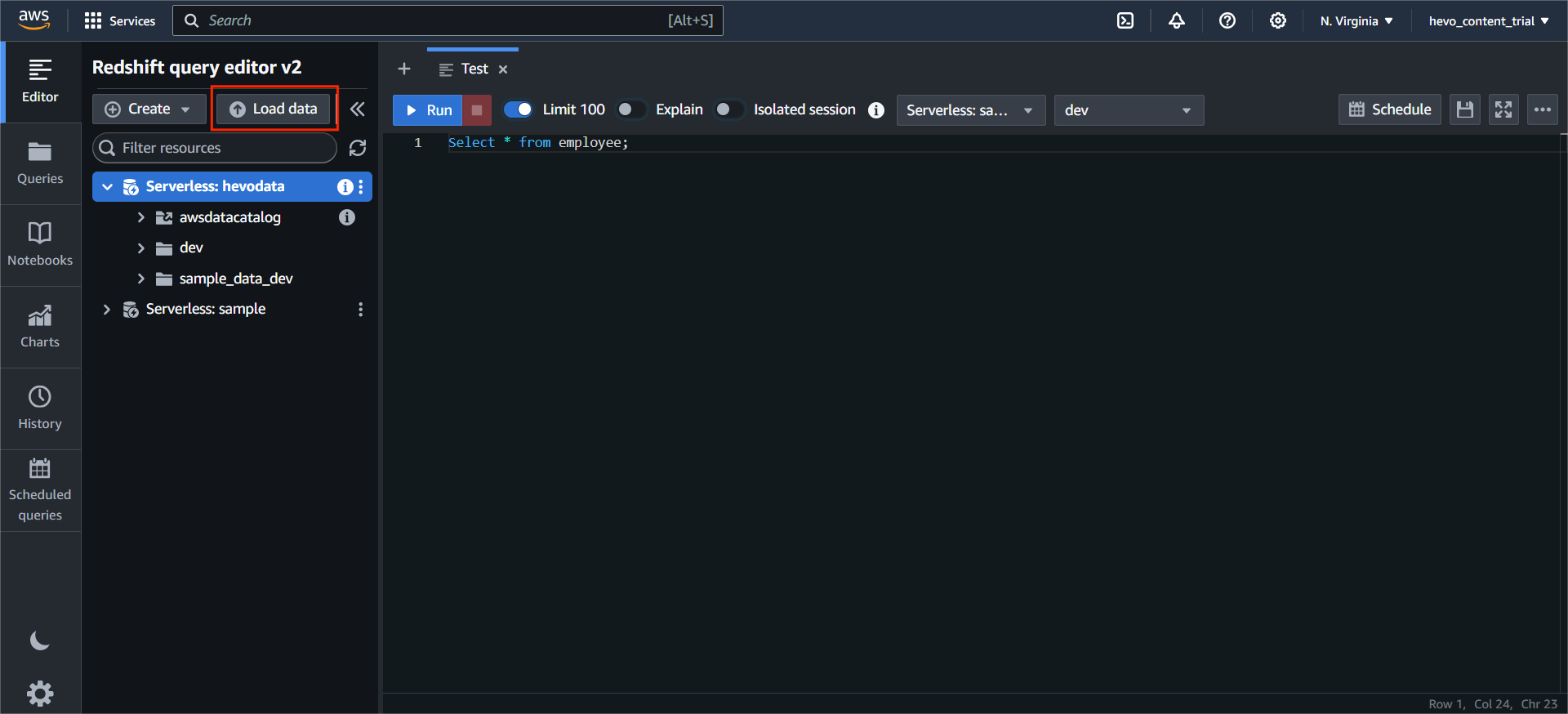Image resolution: width=1568 pixels, height=714 pixels.
Task: Expand the dev database node
Action: point(141,248)
